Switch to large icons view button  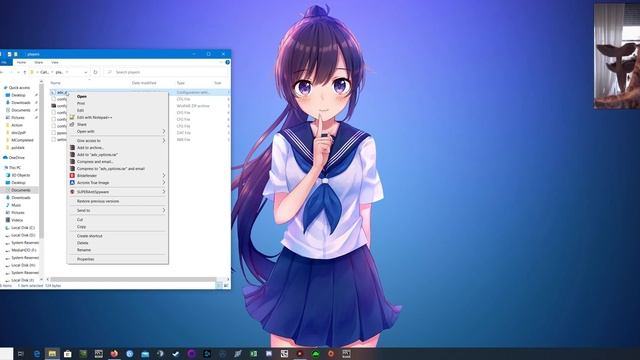226,286
